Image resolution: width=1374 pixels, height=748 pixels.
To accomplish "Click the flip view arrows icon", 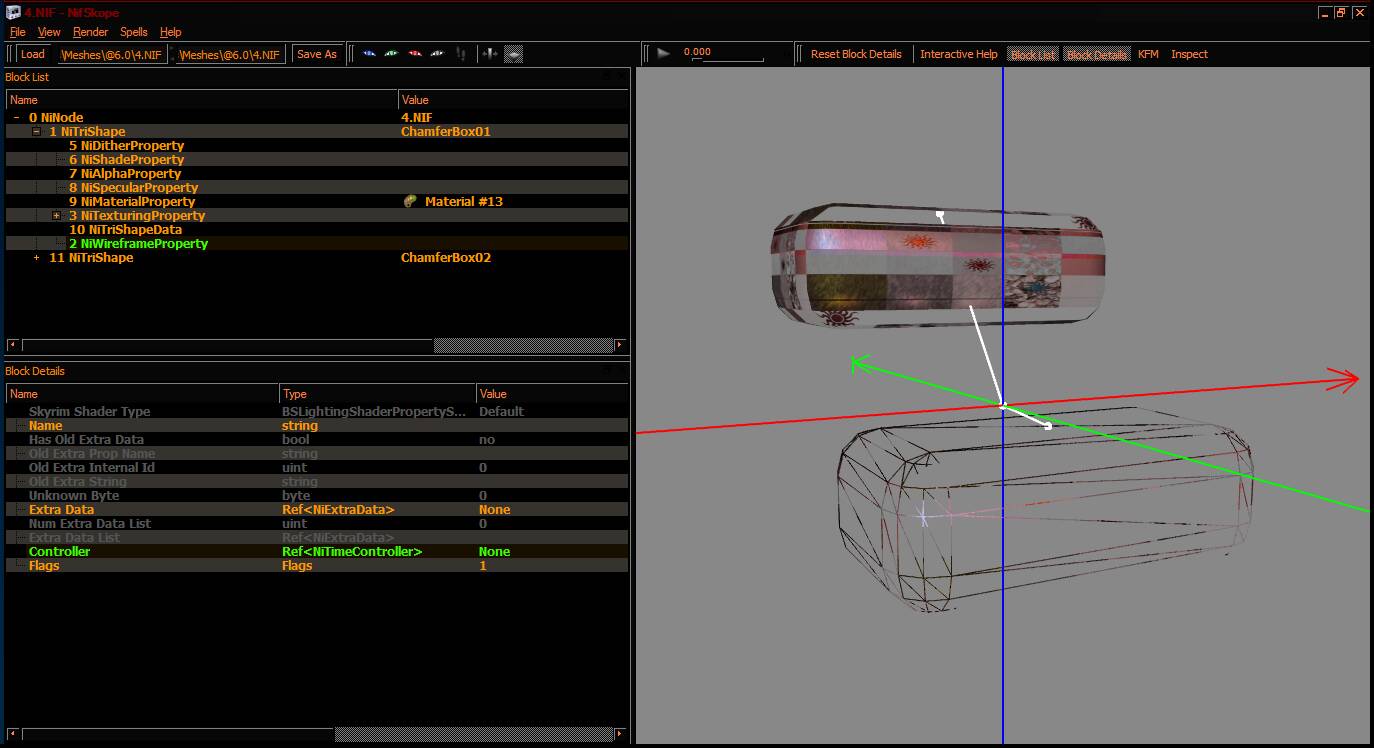I will (489, 54).
